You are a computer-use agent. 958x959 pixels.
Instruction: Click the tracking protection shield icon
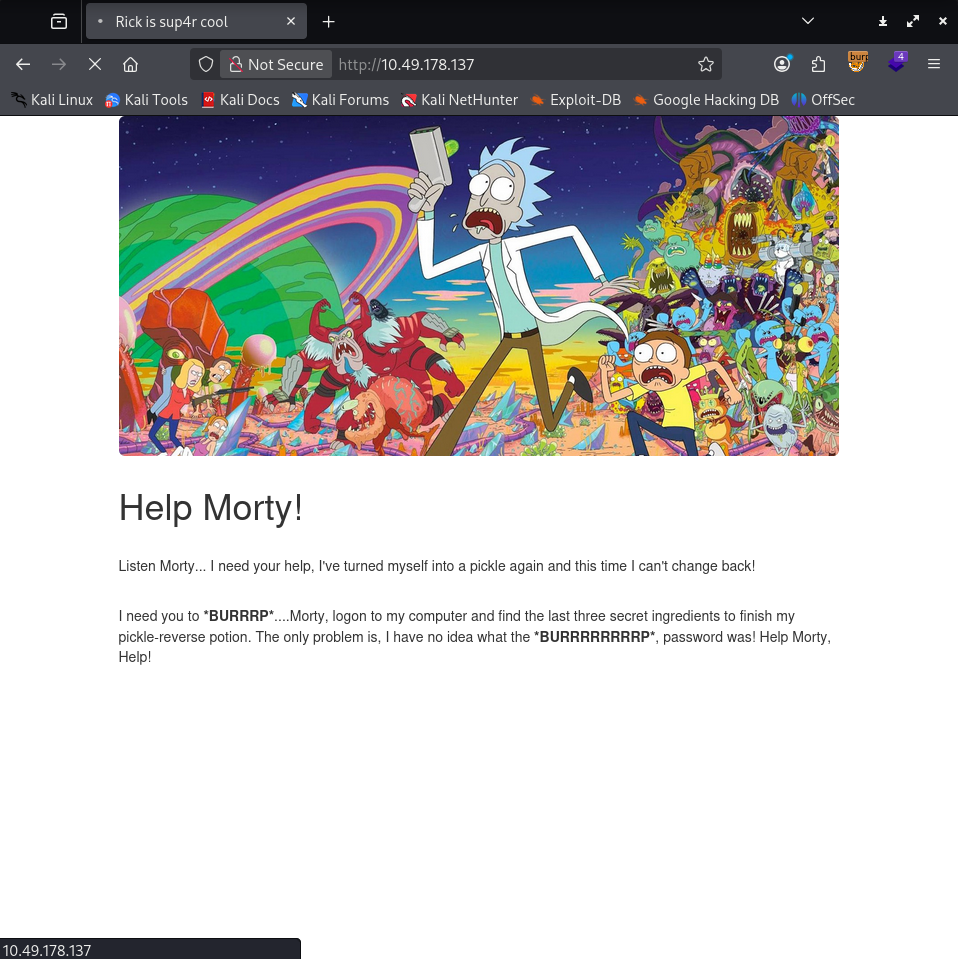[x=206, y=64]
